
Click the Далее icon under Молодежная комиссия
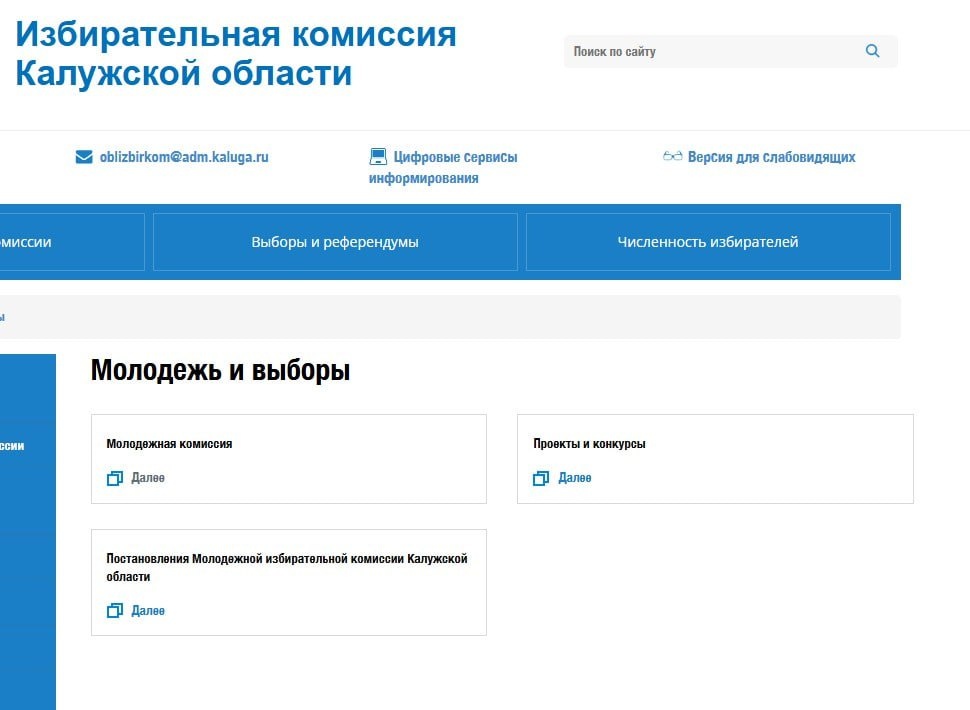coord(114,478)
